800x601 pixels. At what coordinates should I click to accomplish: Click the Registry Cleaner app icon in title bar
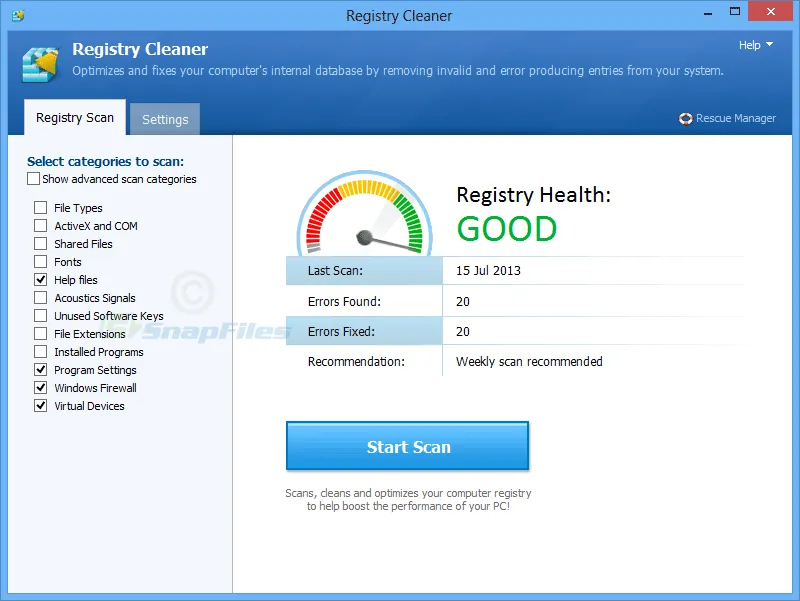[18, 15]
